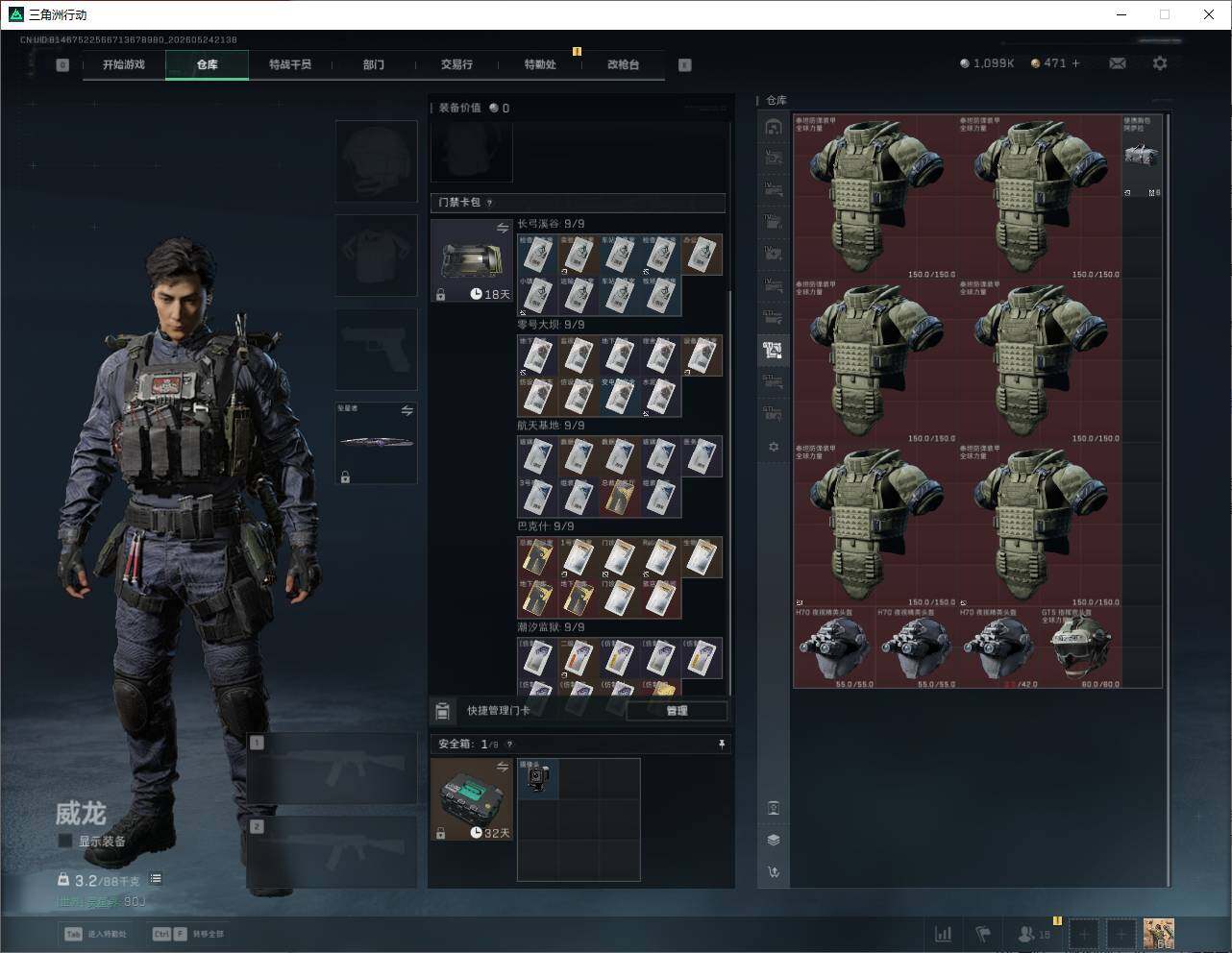Image resolution: width=1232 pixels, height=953 pixels.
Task: Open the statistics bar chart icon
Action: (x=944, y=934)
